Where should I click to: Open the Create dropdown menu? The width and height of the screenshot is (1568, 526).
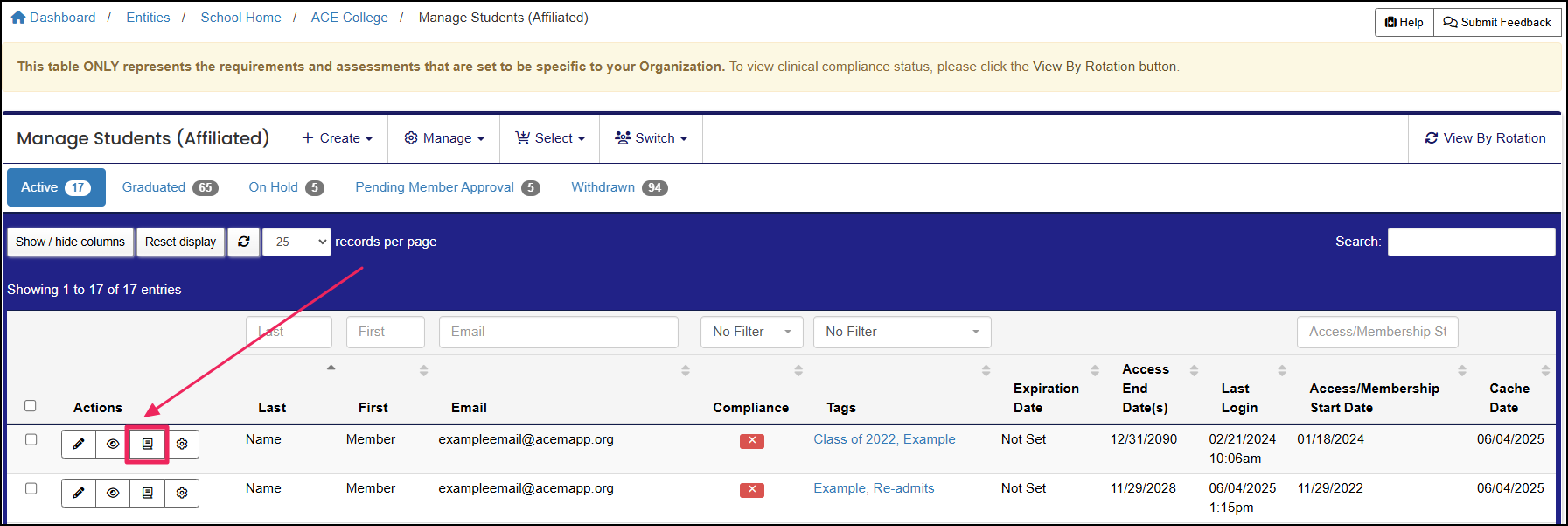(x=337, y=138)
